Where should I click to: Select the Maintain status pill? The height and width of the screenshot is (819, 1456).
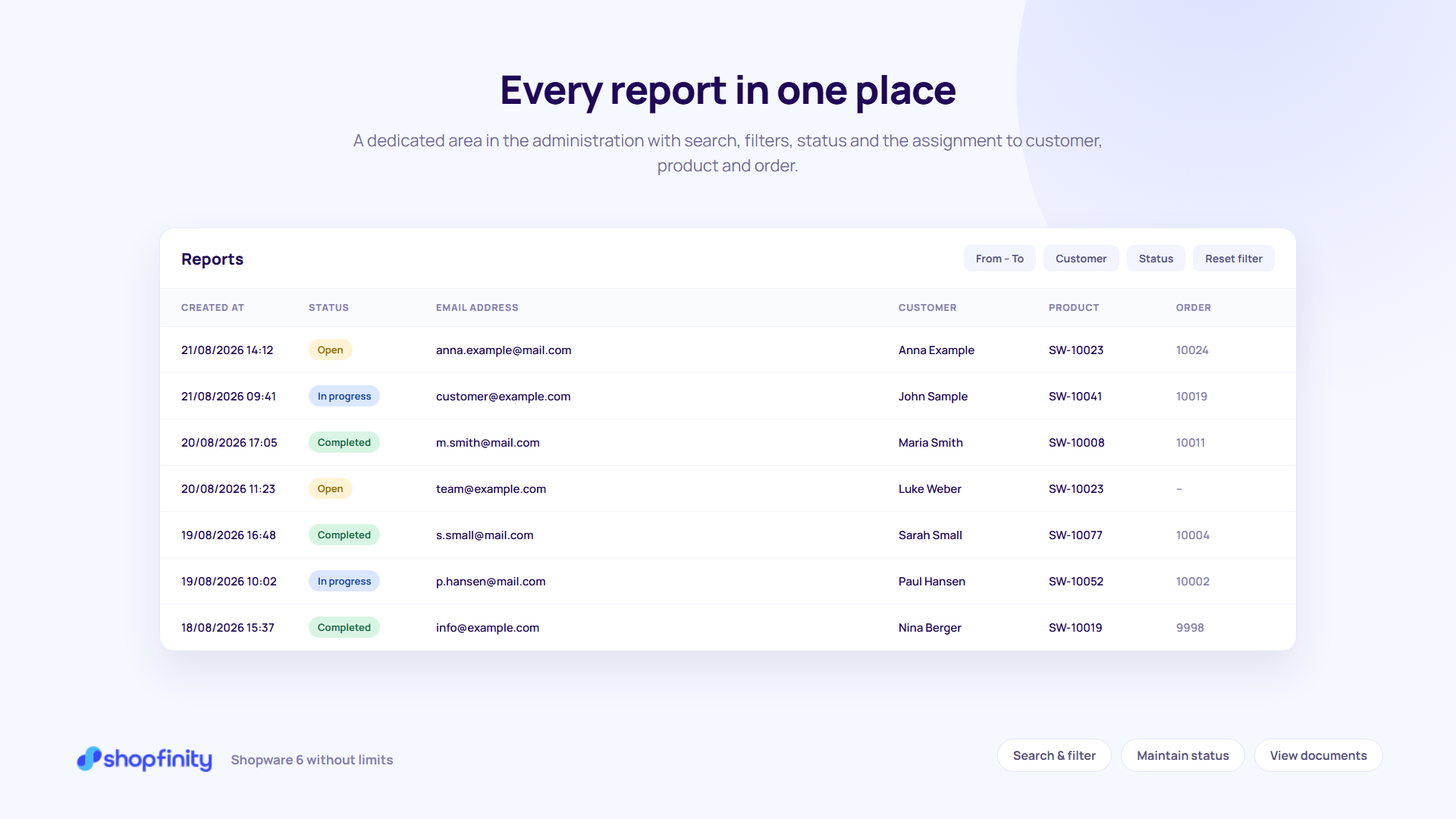point(1183,755)
